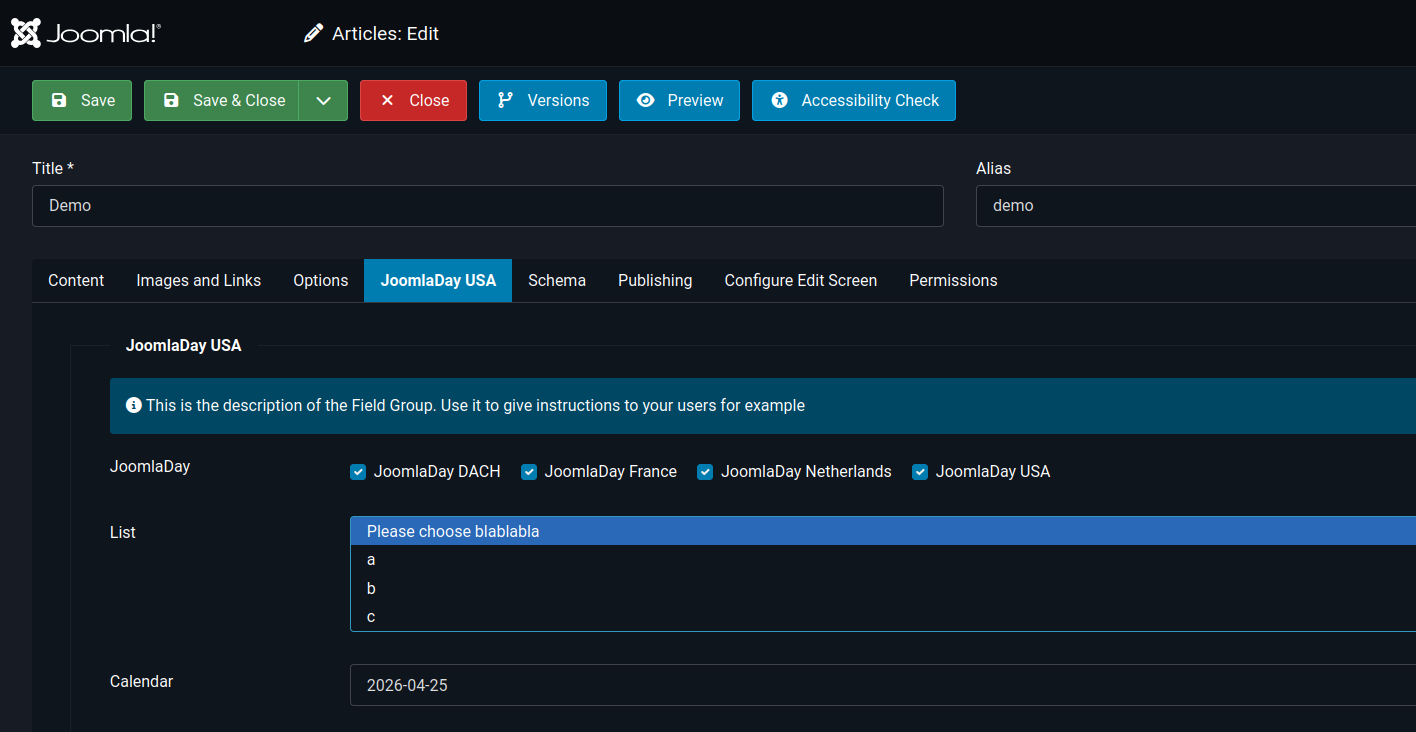Click the Alias input field
This screenshot has width=1416, height=732.
click(x=1196, y=206)
